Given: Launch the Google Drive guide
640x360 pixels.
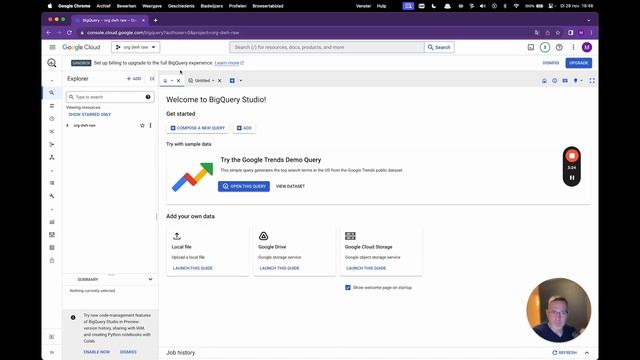Looking at the screenshot, I should tap(279, 268).
